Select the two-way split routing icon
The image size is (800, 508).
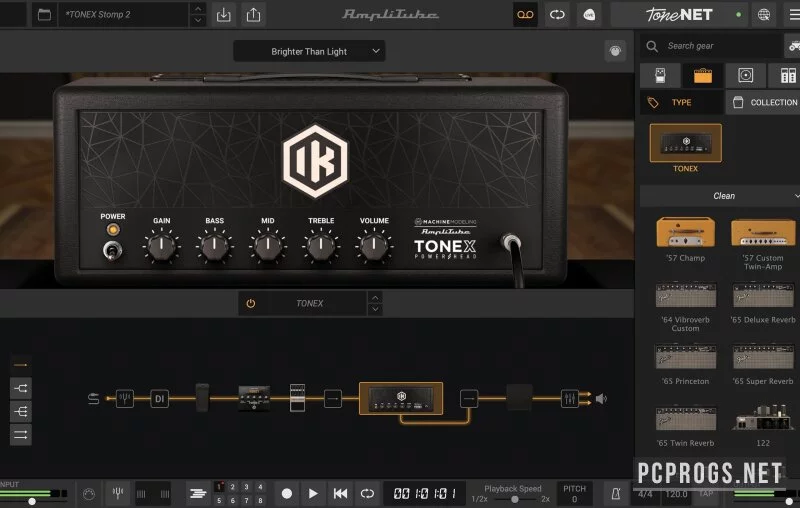[21, 389]
